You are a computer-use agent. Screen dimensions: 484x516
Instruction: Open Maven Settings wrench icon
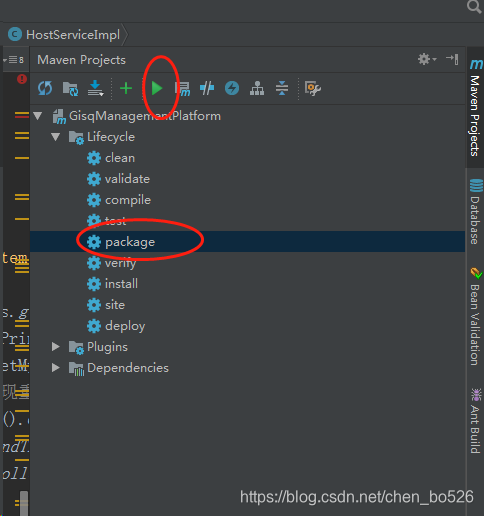tap(313, 89)
